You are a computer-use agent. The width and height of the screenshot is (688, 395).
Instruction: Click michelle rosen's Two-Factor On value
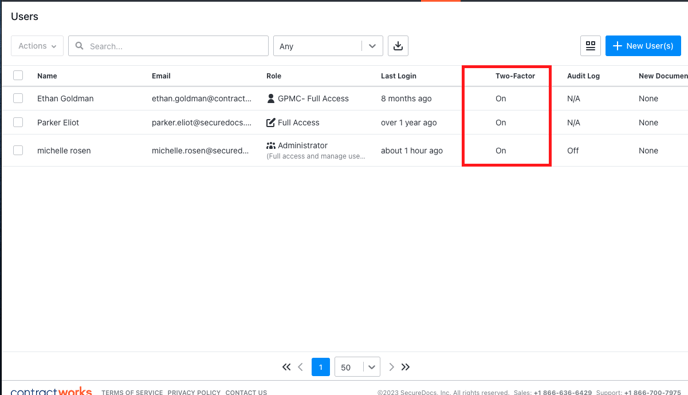click(501, 151)
